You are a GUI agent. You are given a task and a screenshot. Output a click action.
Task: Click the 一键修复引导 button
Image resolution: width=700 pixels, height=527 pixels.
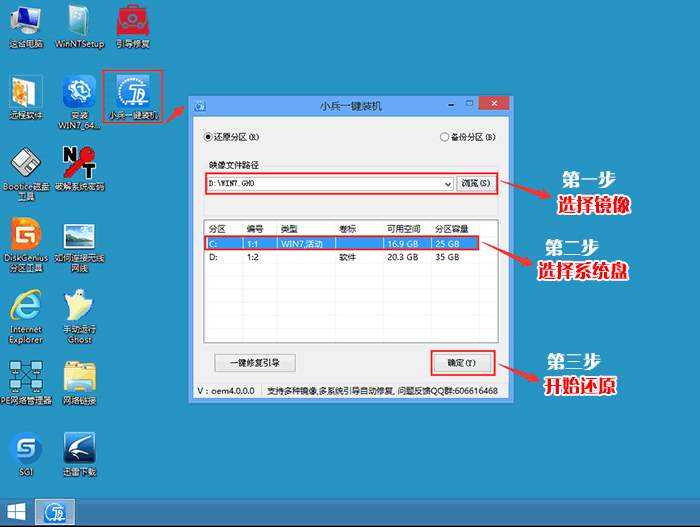[254, 363]
